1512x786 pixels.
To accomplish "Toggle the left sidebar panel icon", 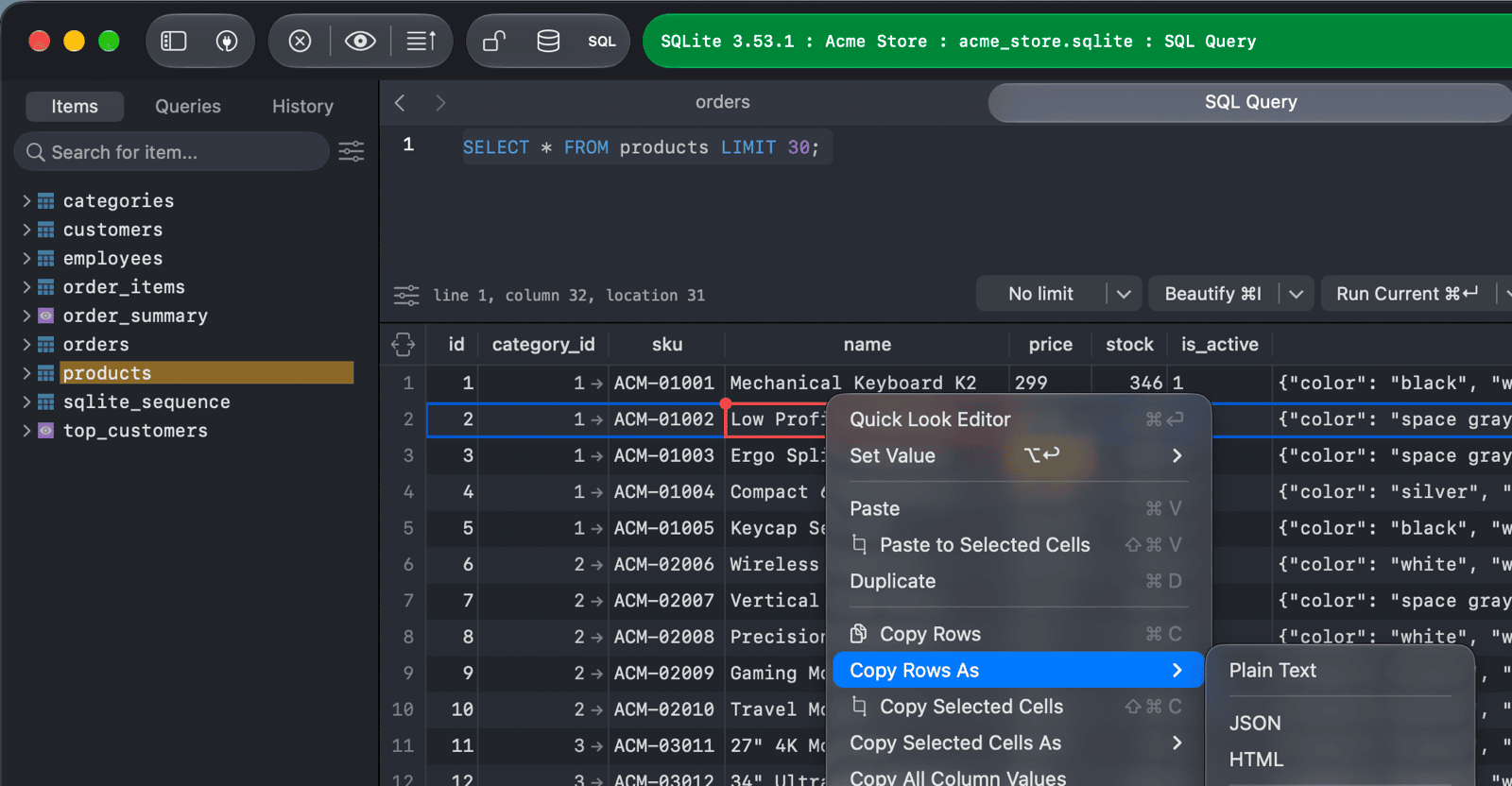I will pyautogui.click(x=174, y=41).
